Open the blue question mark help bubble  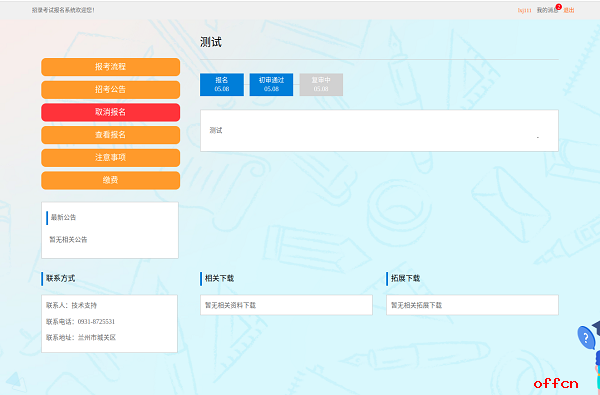click(585, 338)
